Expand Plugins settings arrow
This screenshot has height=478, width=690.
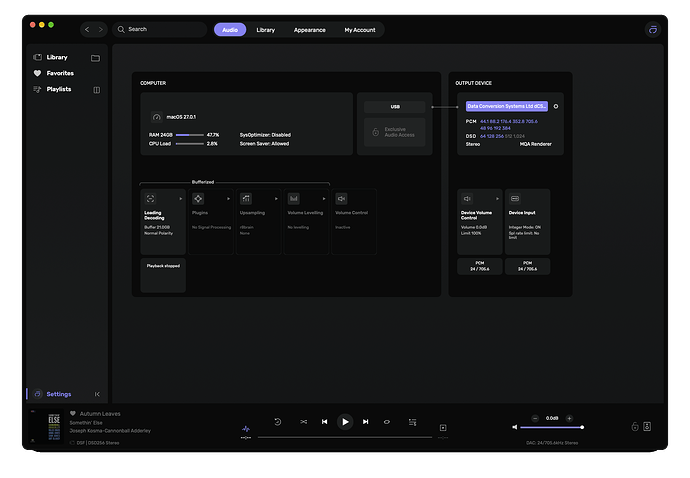click(x=228, y=199)
